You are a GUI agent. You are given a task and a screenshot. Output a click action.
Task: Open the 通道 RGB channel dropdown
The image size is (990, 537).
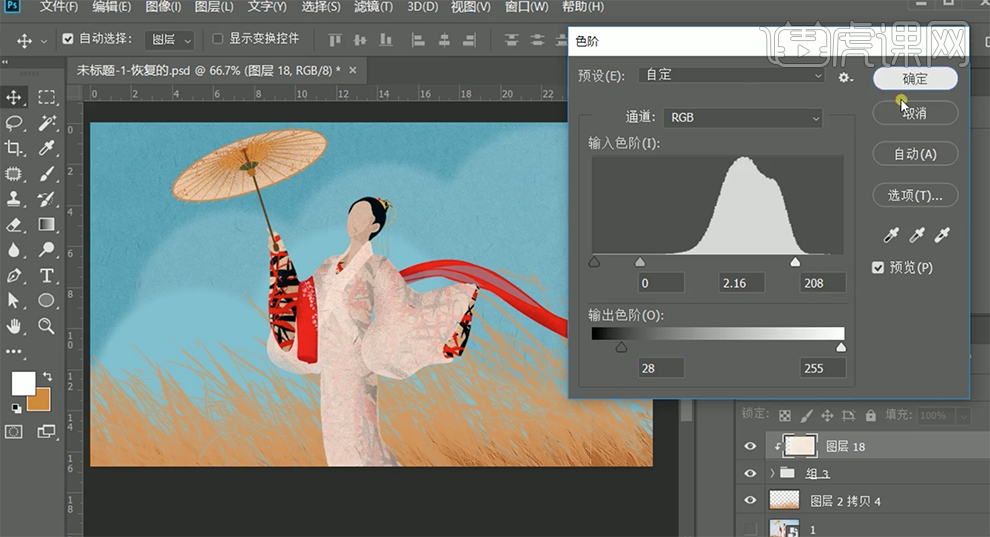pos(742,117)
